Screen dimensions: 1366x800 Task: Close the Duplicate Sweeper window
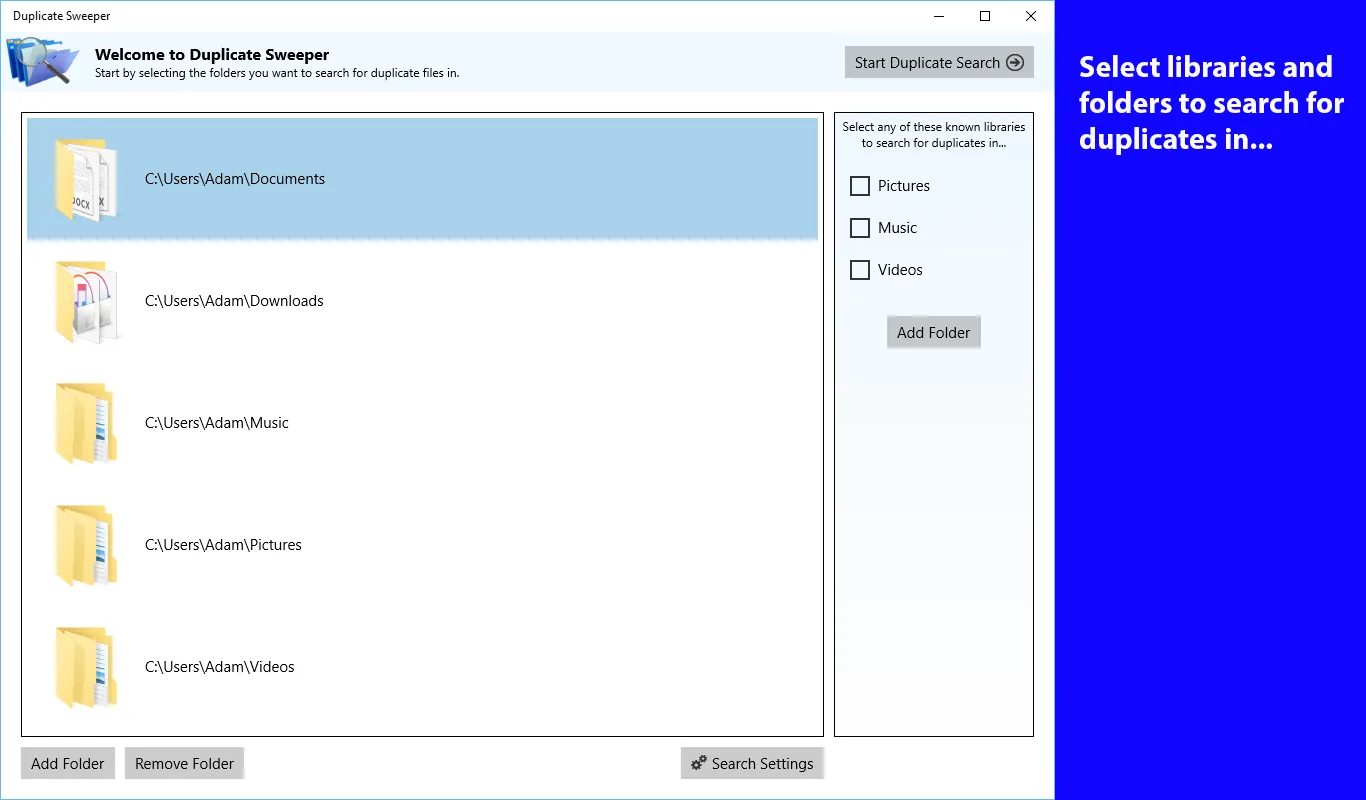click(1031, 16)
